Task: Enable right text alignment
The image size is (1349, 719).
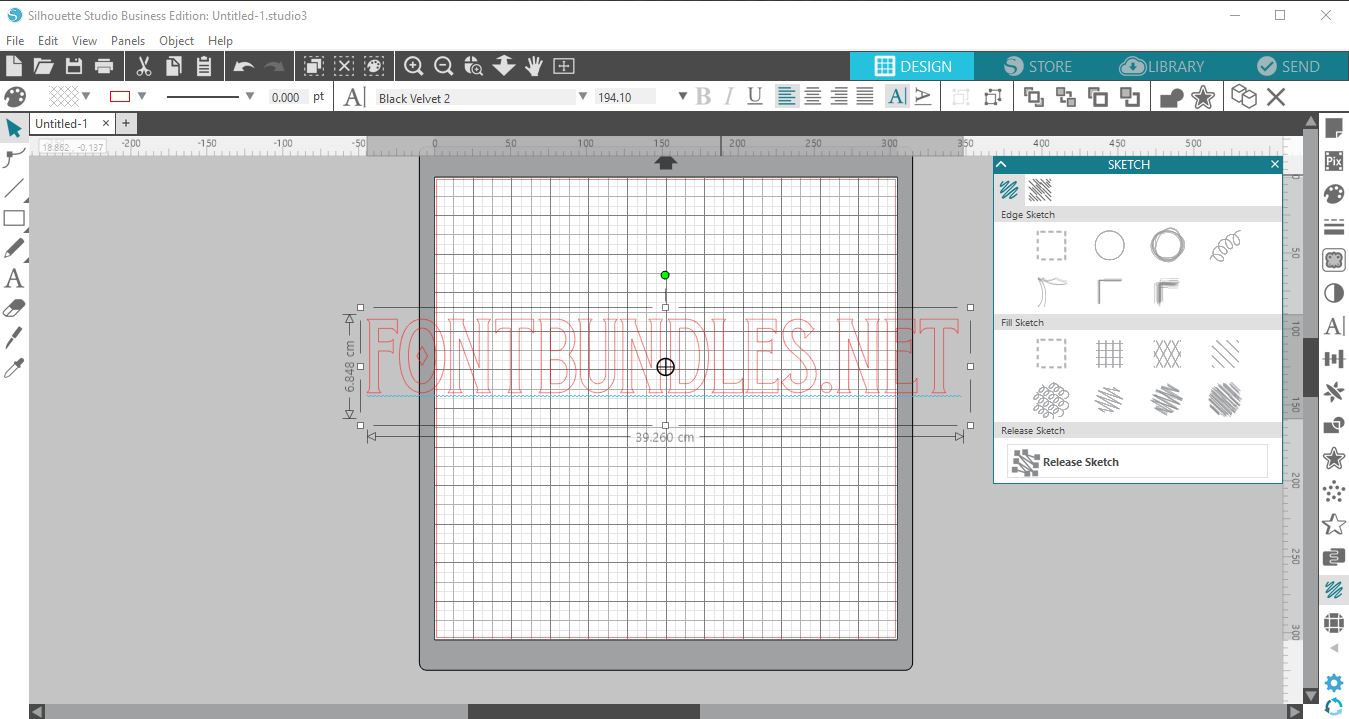Action: [x=839, y=96]
